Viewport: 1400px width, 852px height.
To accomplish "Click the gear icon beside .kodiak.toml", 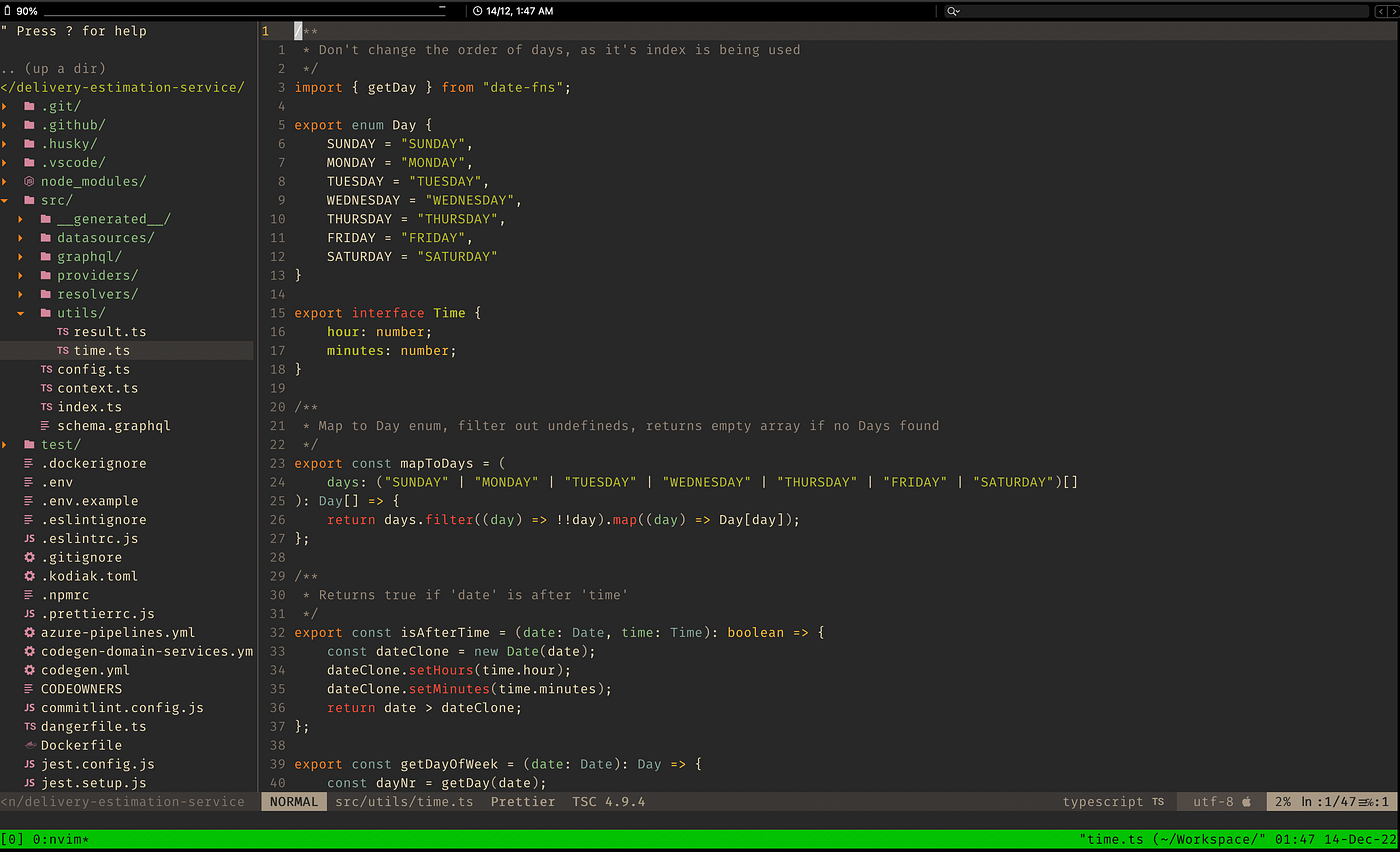I will pyautogui.click(x=29, y=576).
